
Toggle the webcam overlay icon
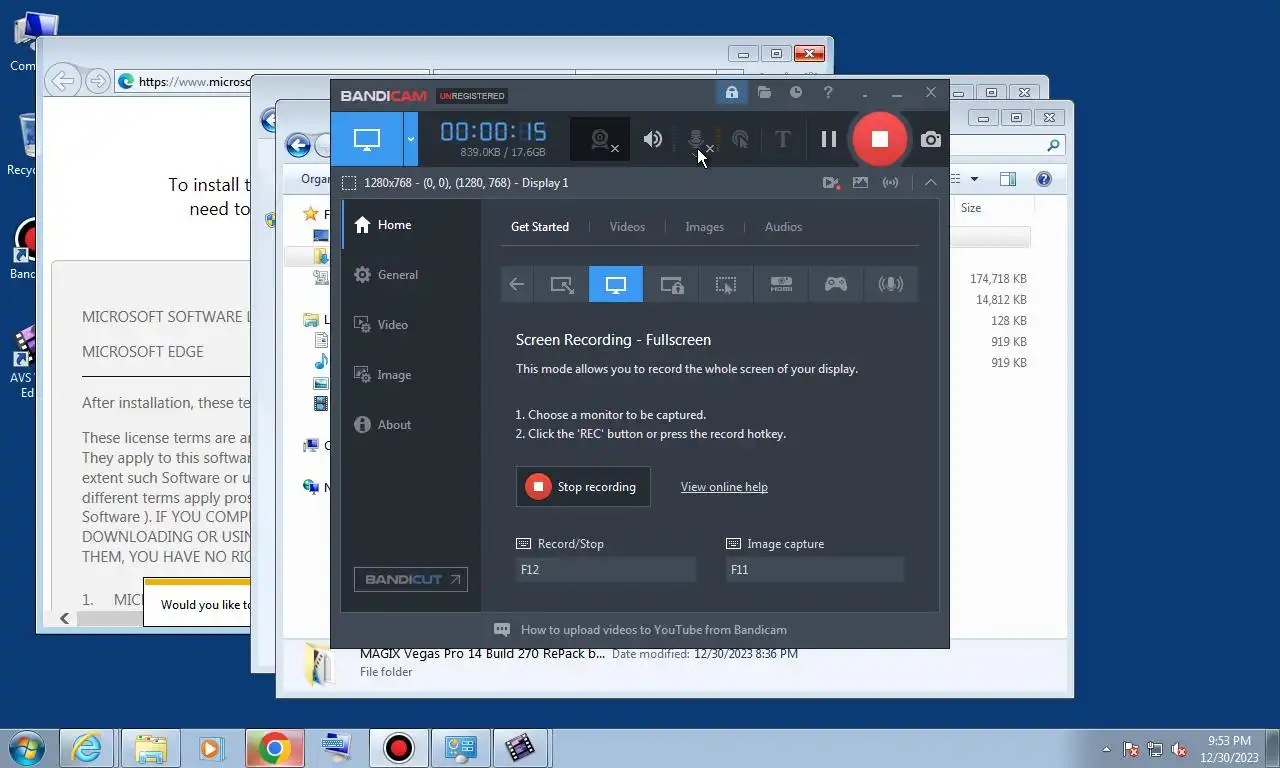[600, 139]
